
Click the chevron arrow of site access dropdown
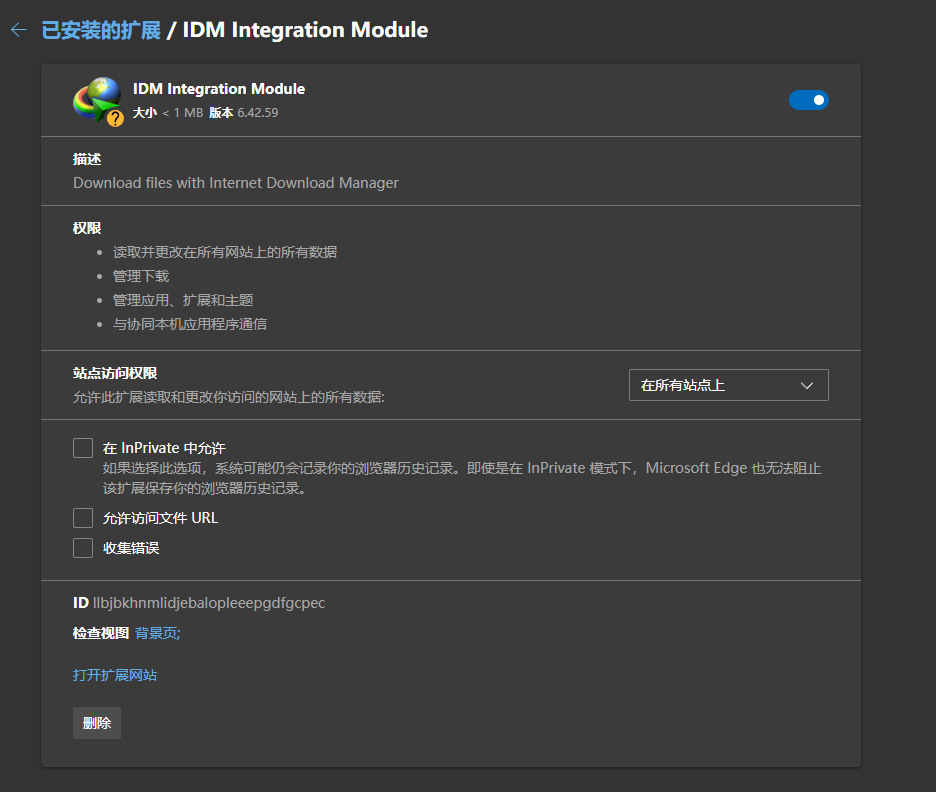tap(807, 386)
